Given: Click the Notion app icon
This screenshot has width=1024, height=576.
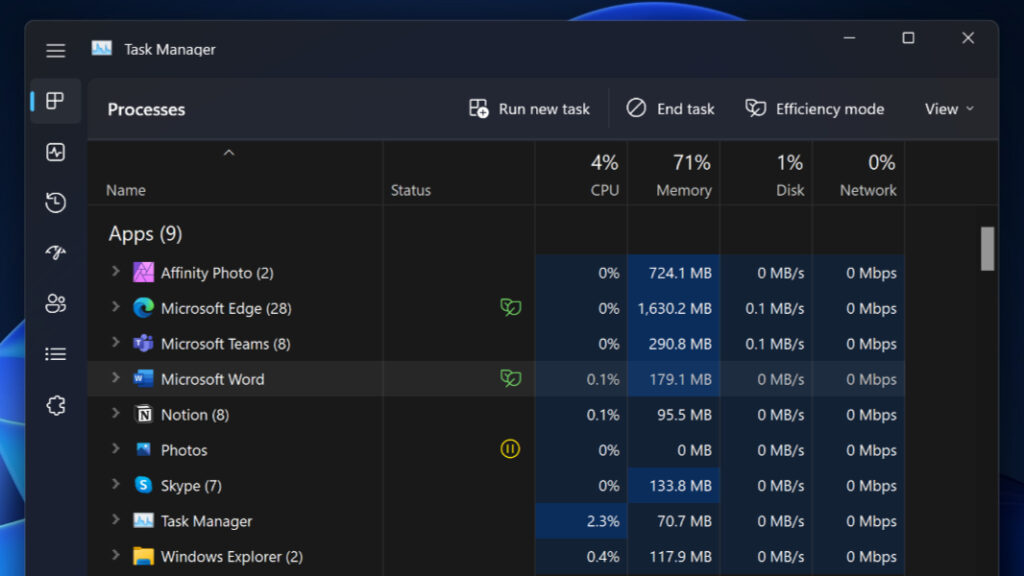Looking at the screenshot, I should [x=143, y=414].
